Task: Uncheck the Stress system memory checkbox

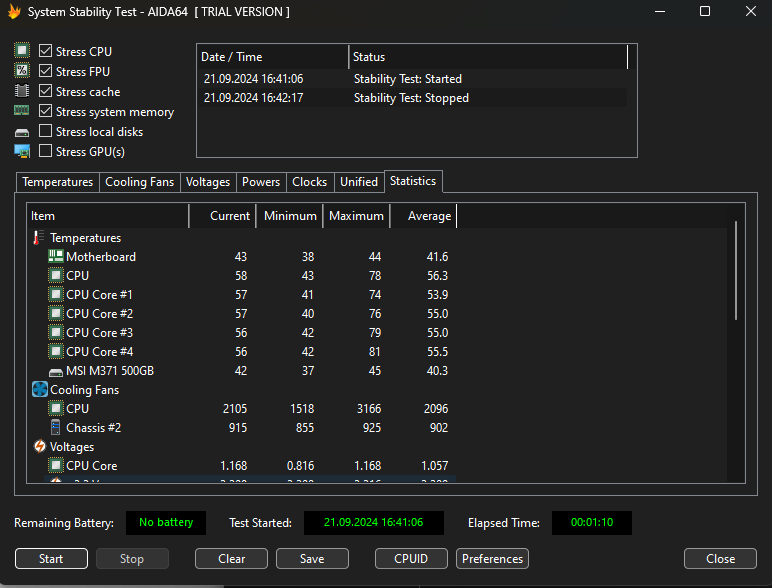Action: tap(45, 111)
